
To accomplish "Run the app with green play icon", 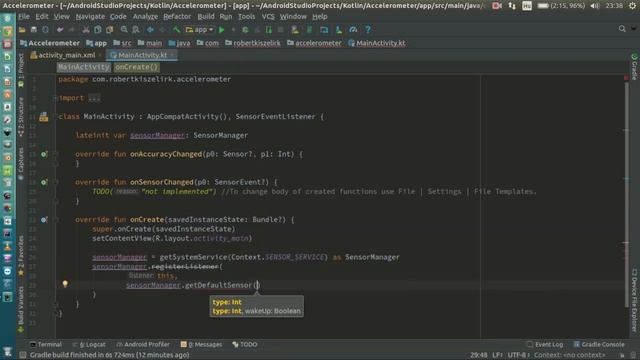I will click(x=222, y=30).
